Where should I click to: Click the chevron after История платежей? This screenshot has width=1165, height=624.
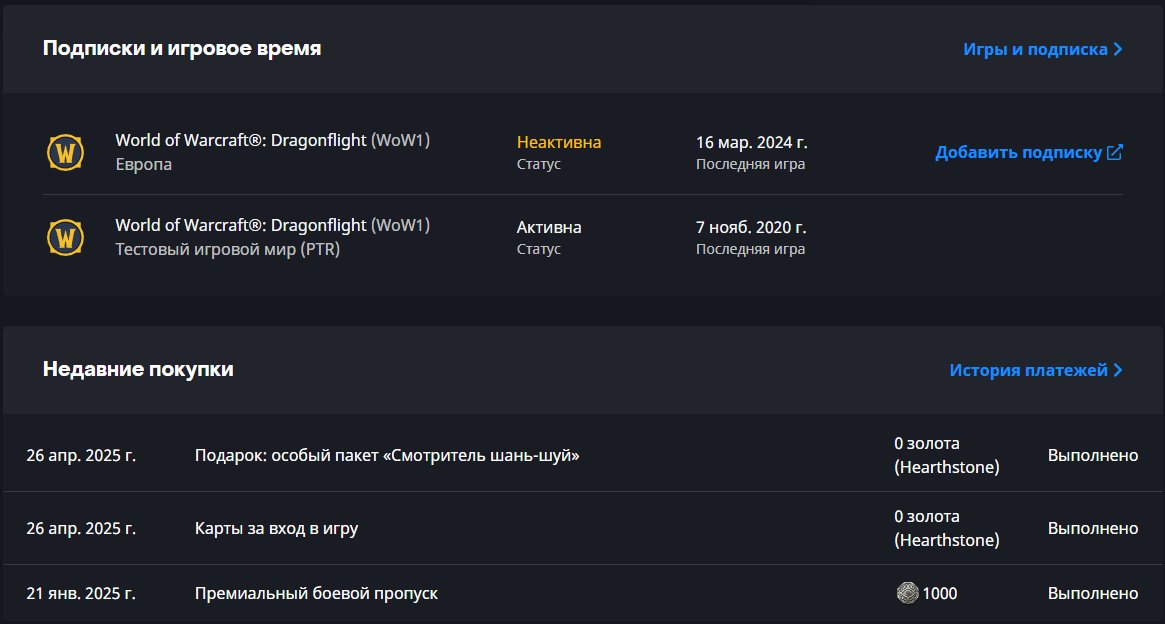pyautogui.click(x=1118, y=370)
